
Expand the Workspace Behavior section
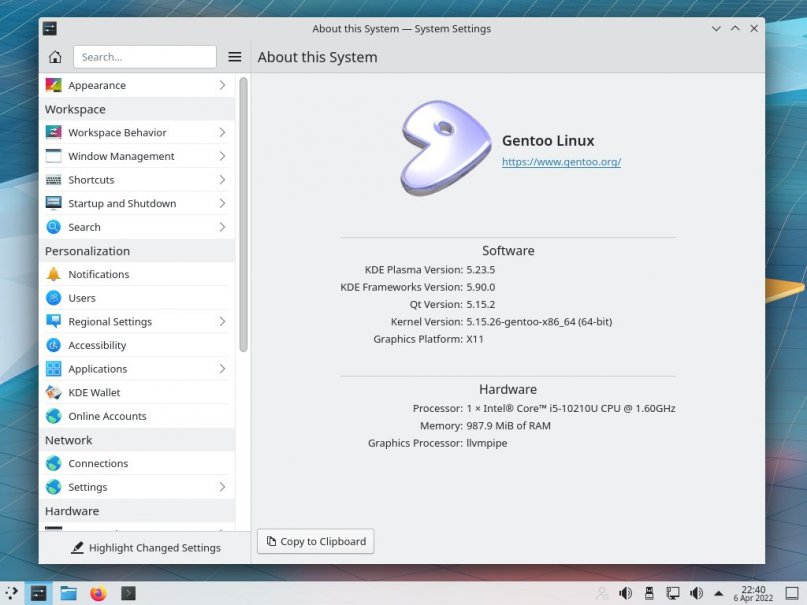click(x=137, y=133)
